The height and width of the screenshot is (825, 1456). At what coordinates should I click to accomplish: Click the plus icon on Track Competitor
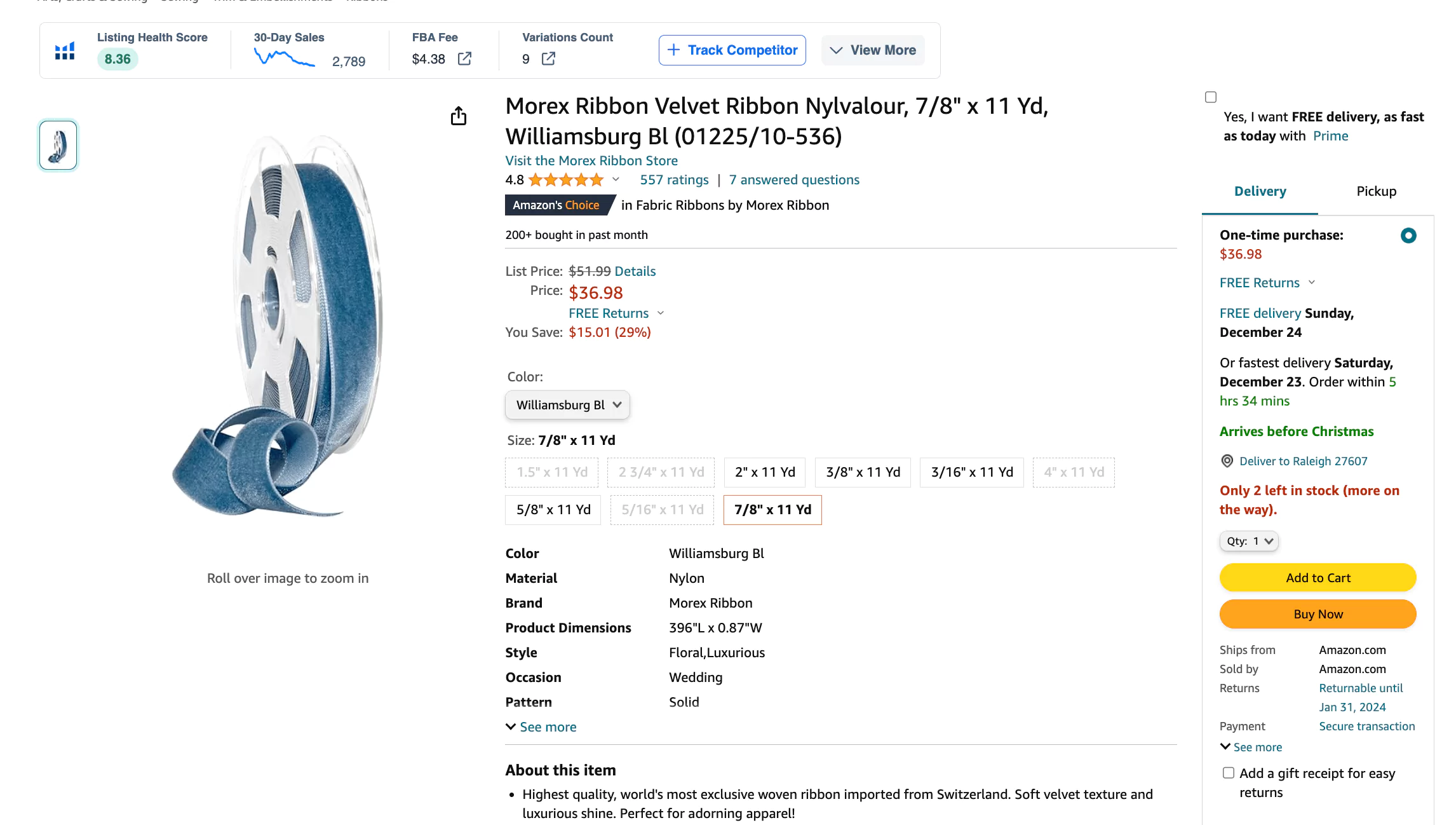[x=673, y=50]
